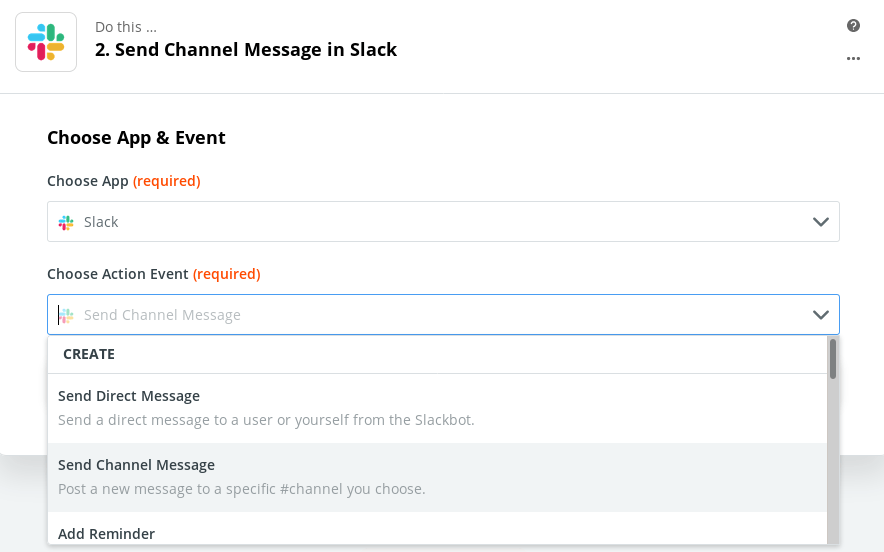This screenshot has width=884, height=552.
Task: Expand the Choose App dropdown arrow
Action: [x=820, y=222]
